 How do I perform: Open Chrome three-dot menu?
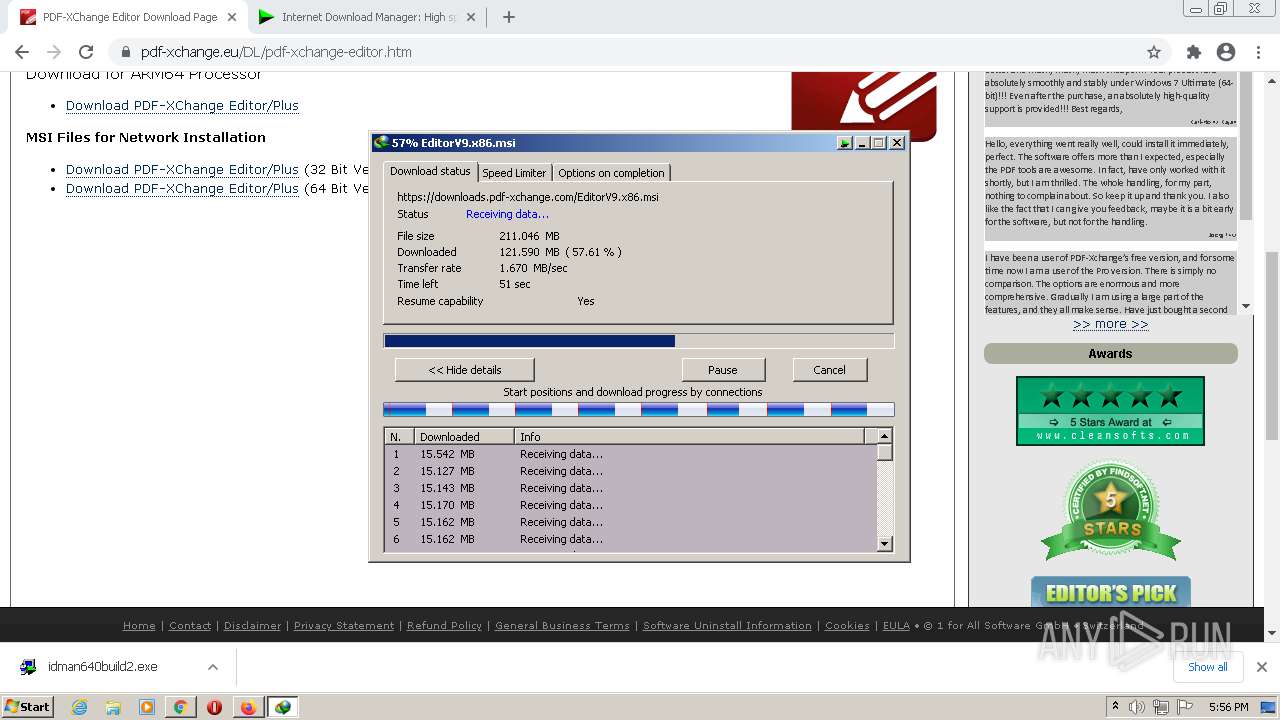coord(1258,52)
